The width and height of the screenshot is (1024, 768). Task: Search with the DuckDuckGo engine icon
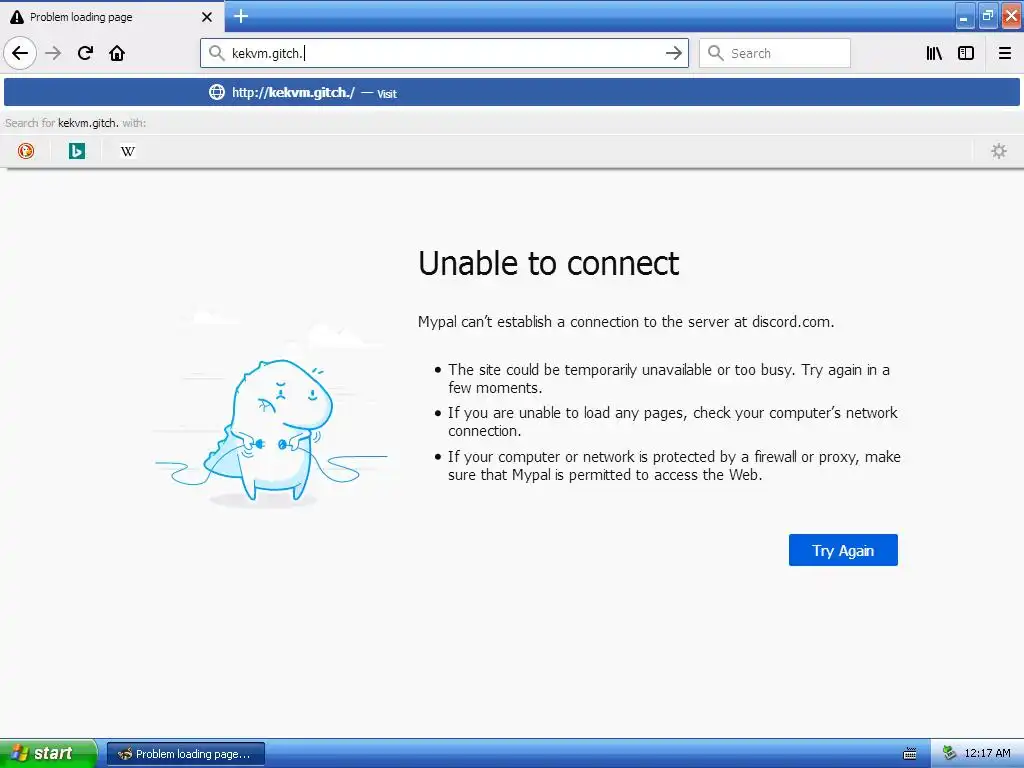click(x=26, y=151)
